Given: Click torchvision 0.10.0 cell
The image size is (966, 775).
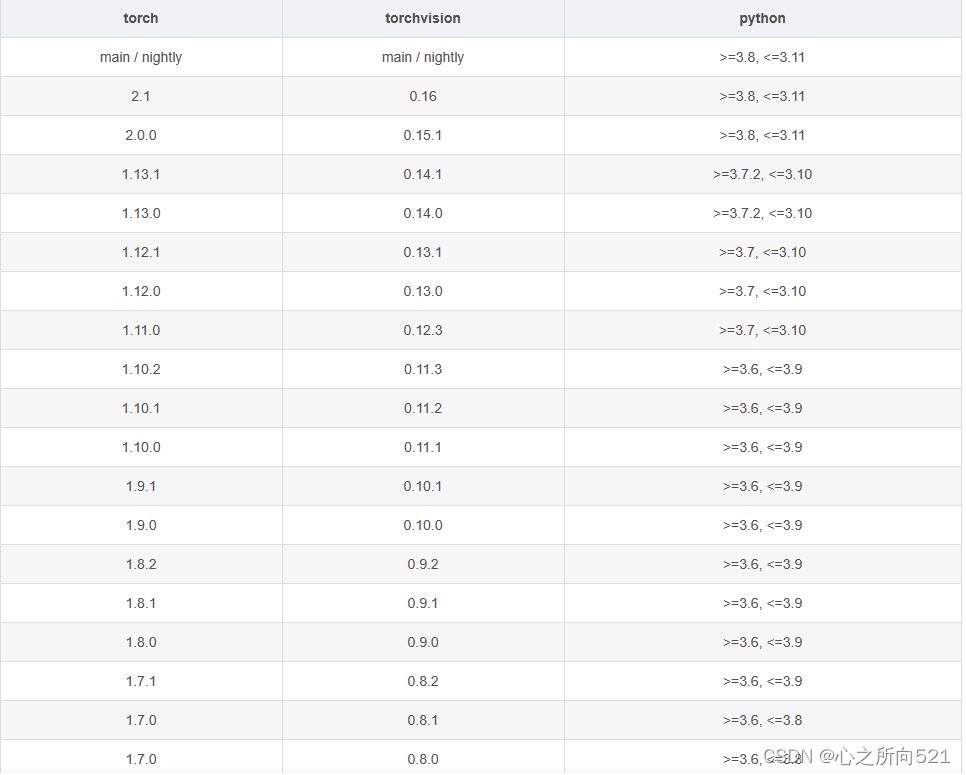Looking at the screenshot, I should point(423,525).
